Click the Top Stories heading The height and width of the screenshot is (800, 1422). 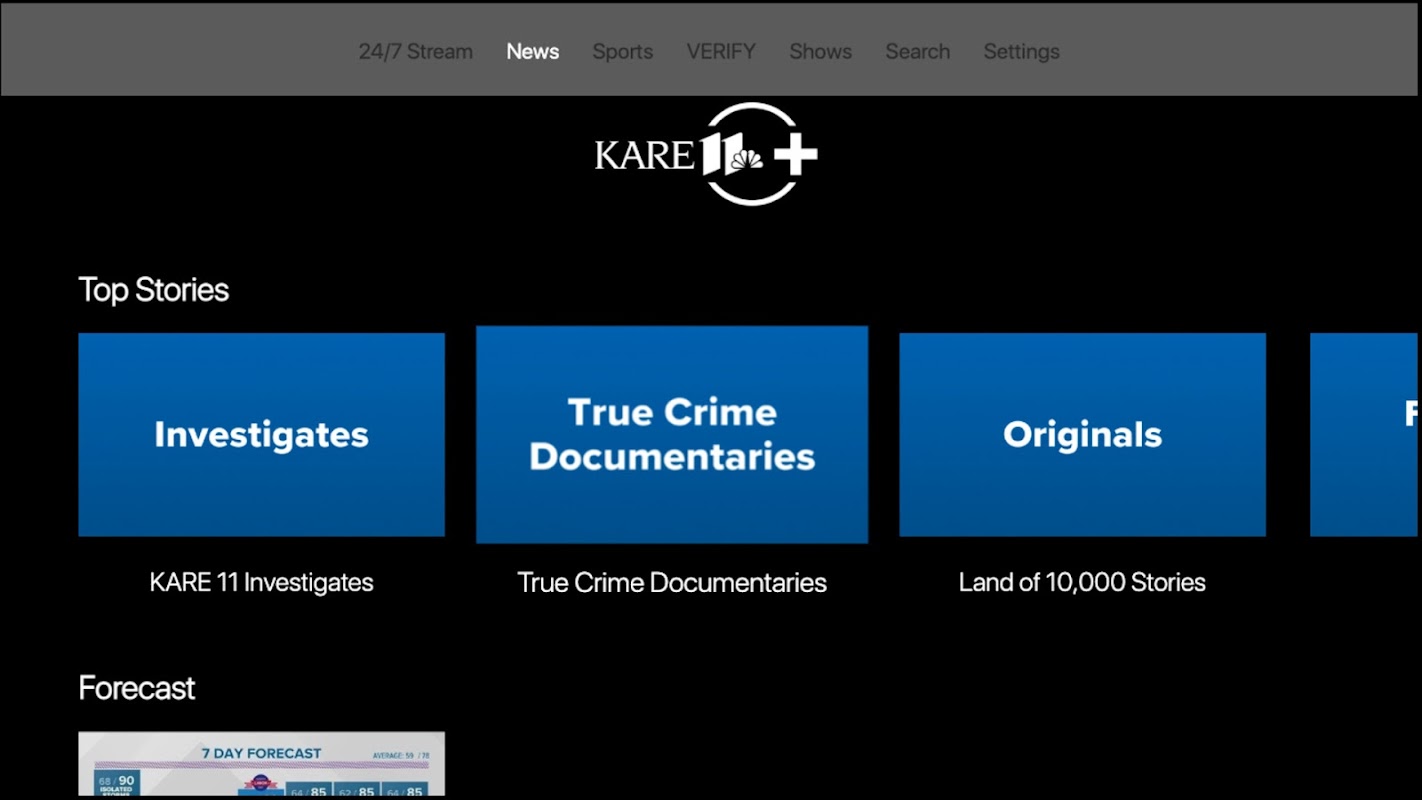(153, 290)
